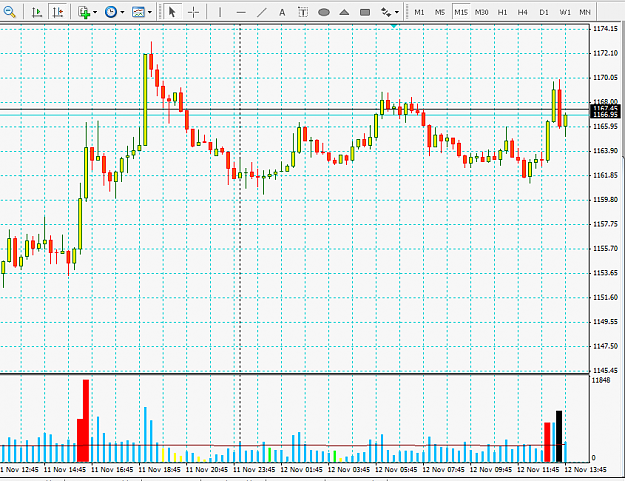Click the 1163.90 price axis label
The width and height of the screenshot is (625, 481).
[x=605, y=151]
